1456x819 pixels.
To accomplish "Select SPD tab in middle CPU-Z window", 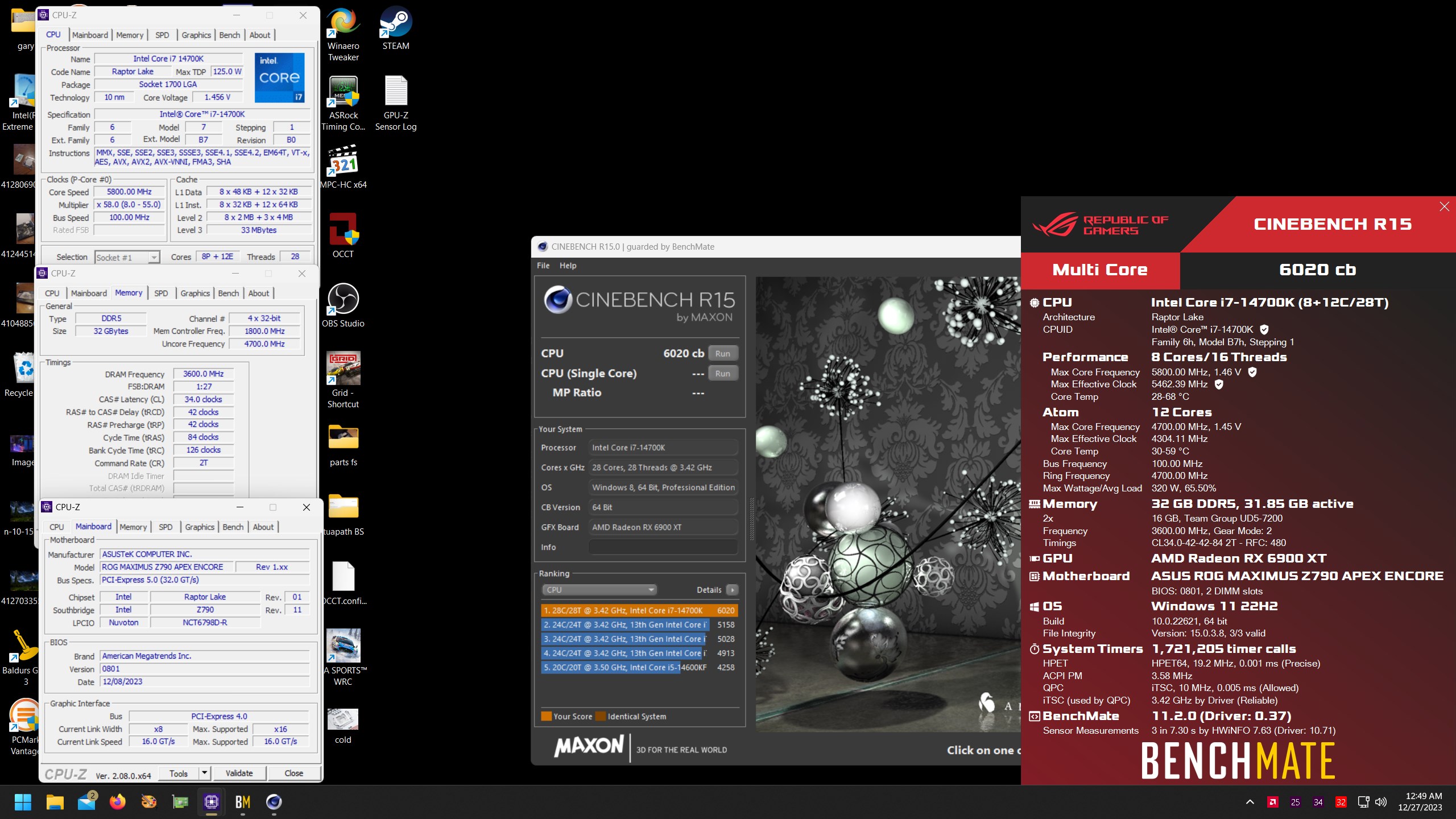I will click(161, 293).
